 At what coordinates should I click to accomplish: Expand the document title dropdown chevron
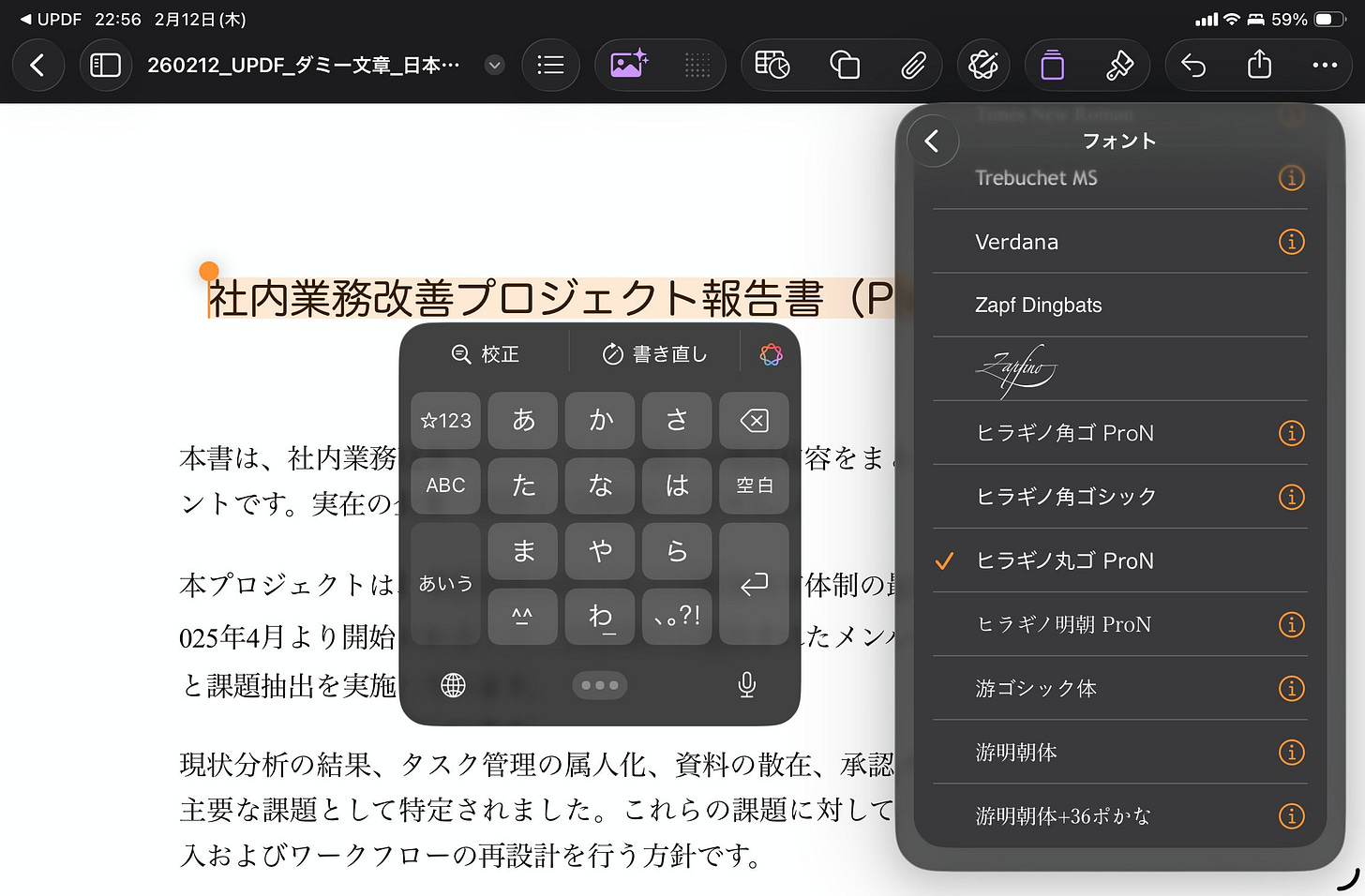click(494, 65)
